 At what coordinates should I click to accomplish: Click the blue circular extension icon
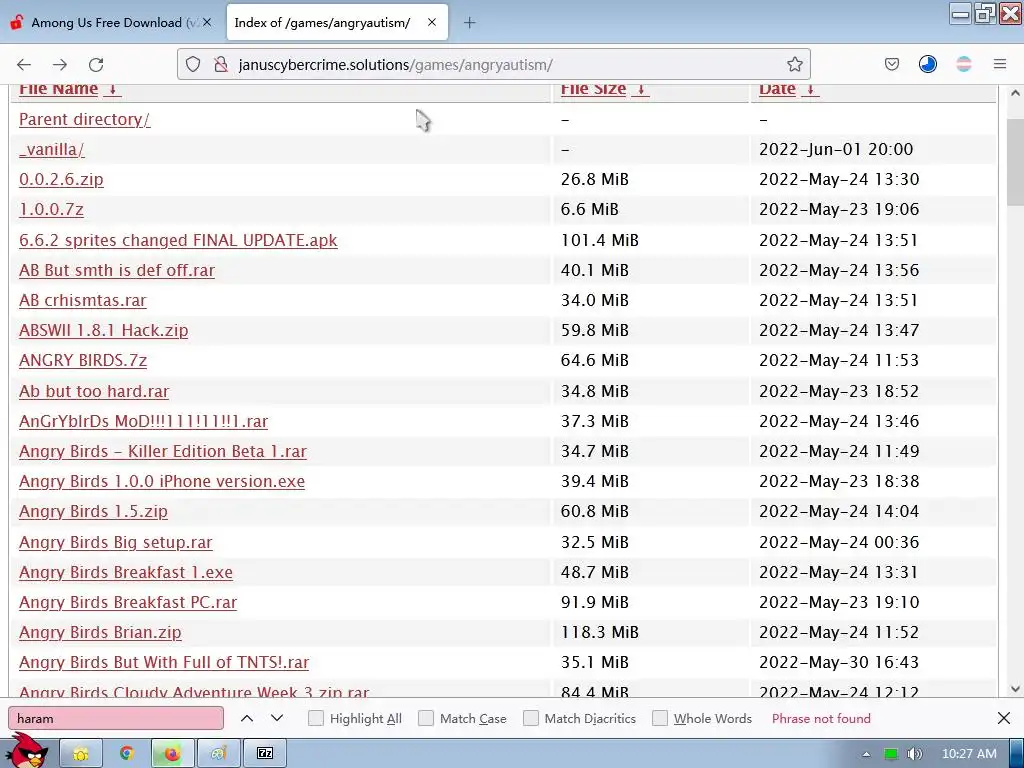(x=928, y=64)
